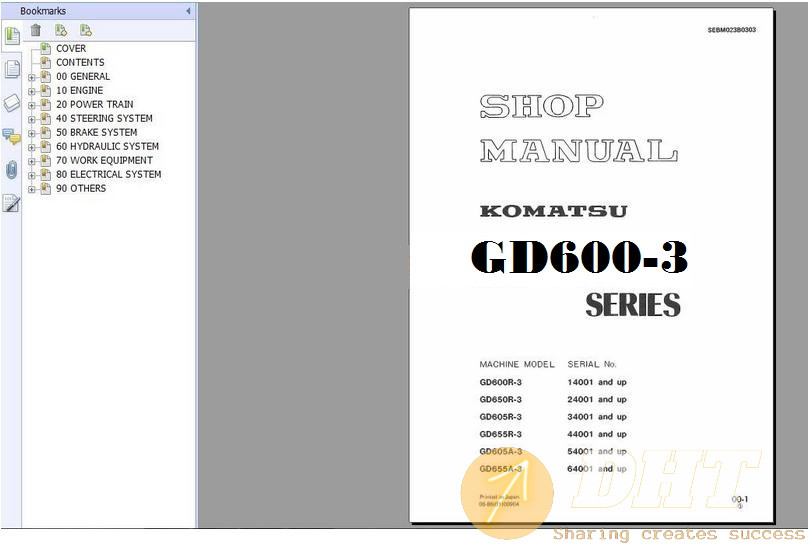Click the bookmark icon beside 20 POWER TRAIN
Image resolution: width=808 pixels, height=546 pixels.
tap(45, 105)
